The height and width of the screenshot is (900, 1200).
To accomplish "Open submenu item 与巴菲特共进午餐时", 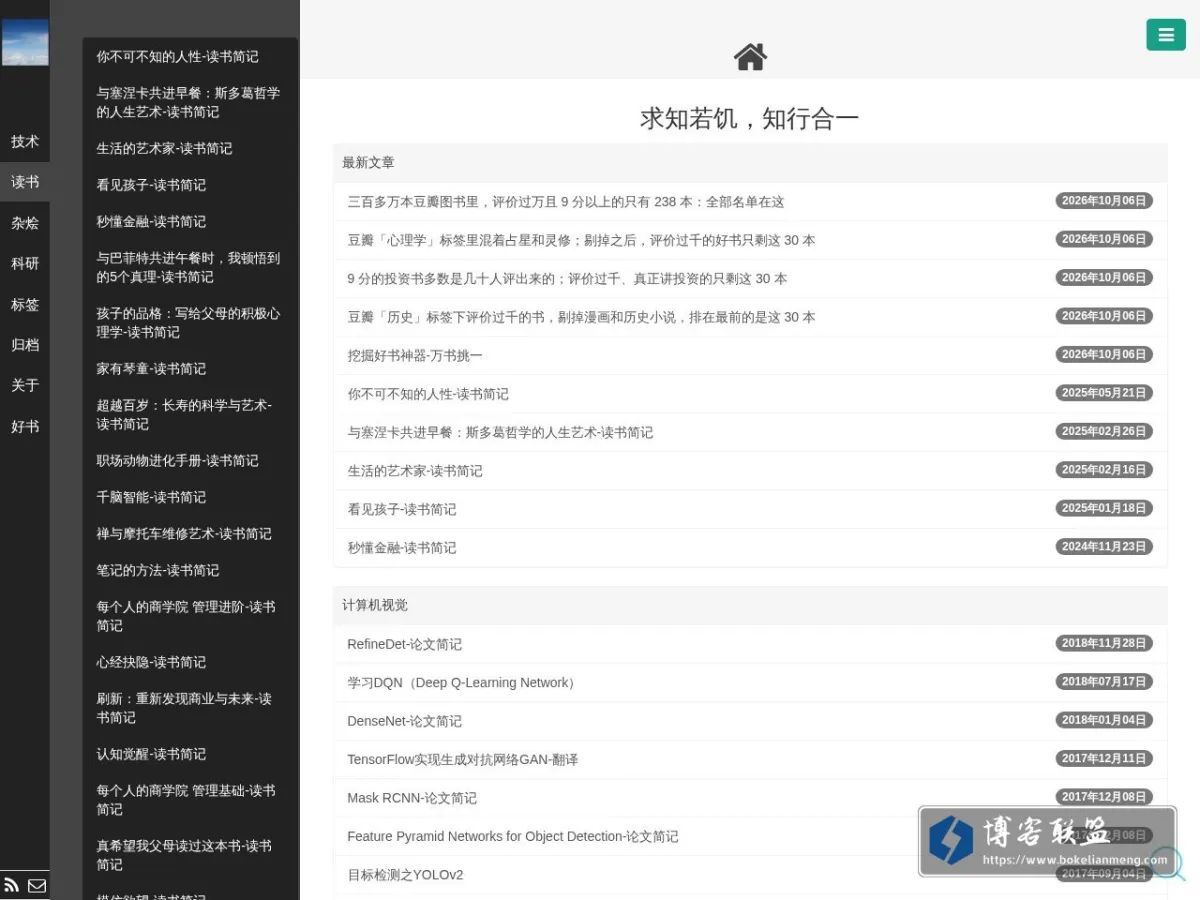I will coord(190,267).
